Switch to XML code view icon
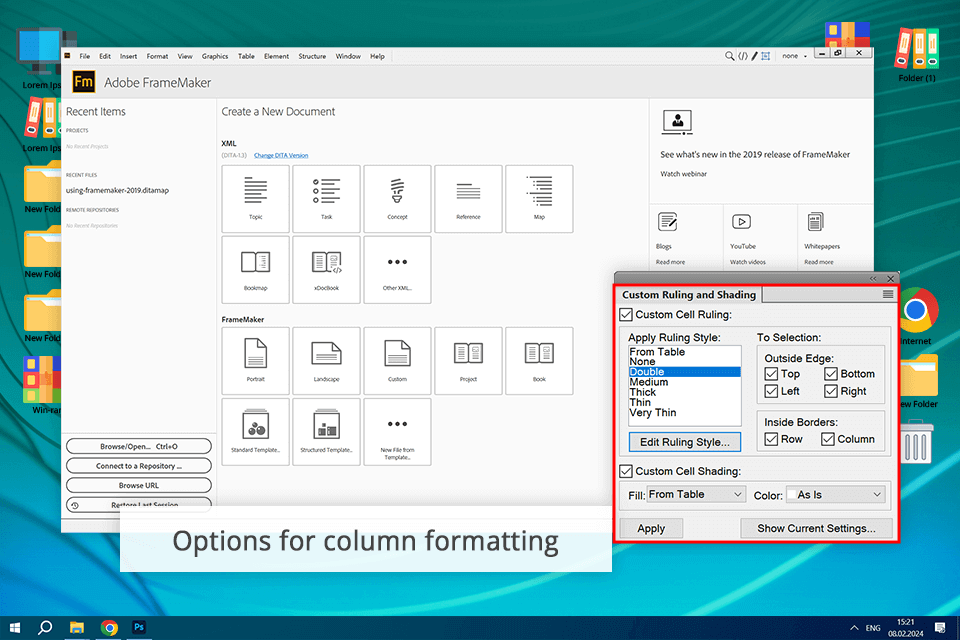Screen dimensions: 960x640 click(743, 56)
